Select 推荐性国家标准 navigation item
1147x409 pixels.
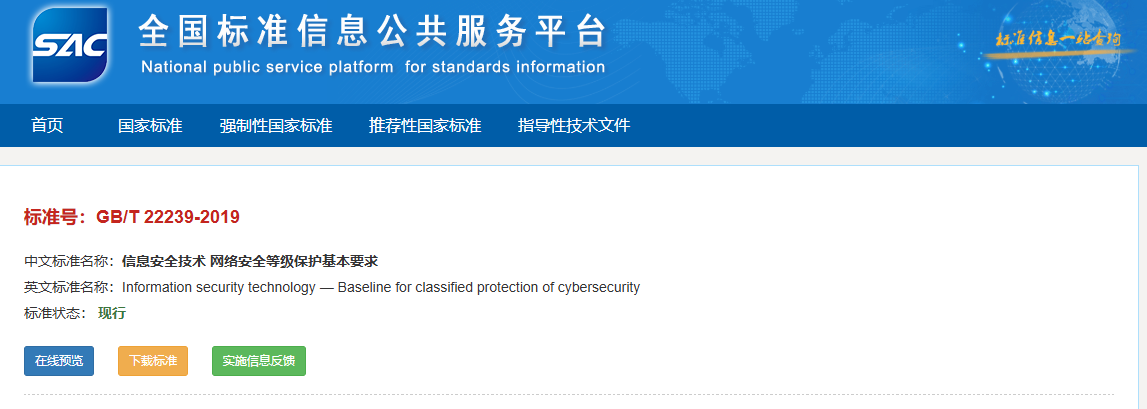(425, 125)
